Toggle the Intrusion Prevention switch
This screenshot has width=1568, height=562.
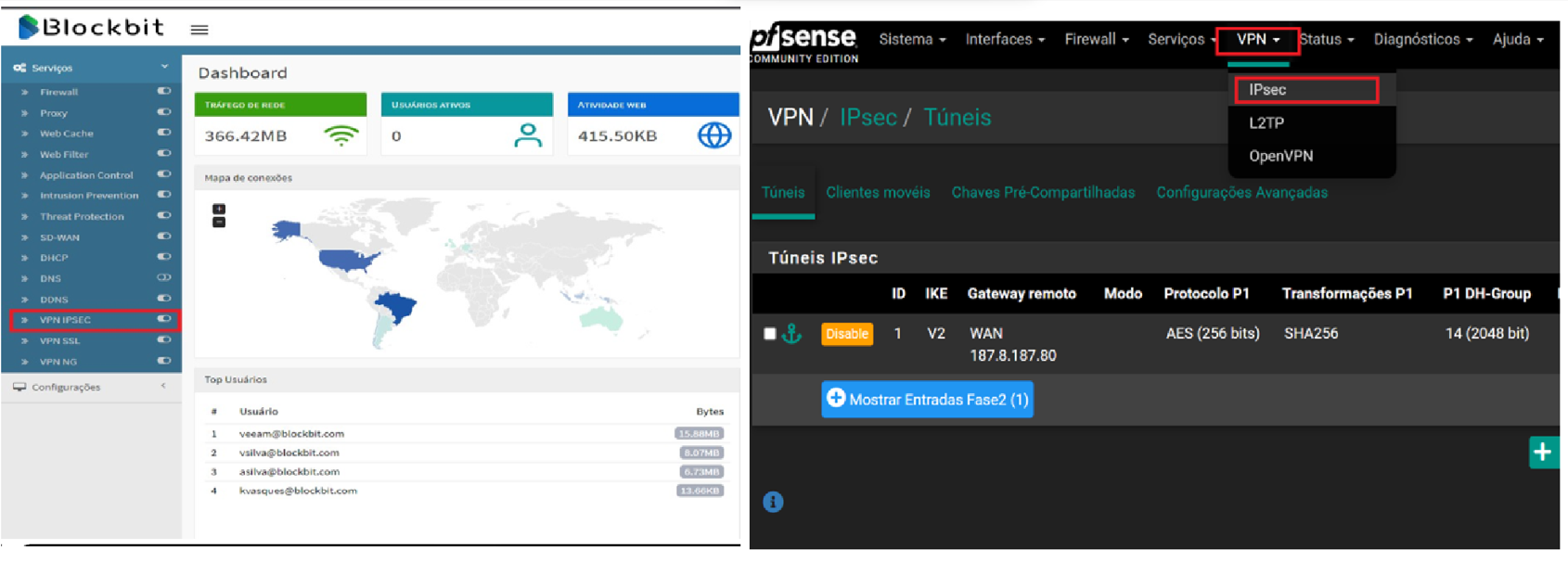coord(164,195)
